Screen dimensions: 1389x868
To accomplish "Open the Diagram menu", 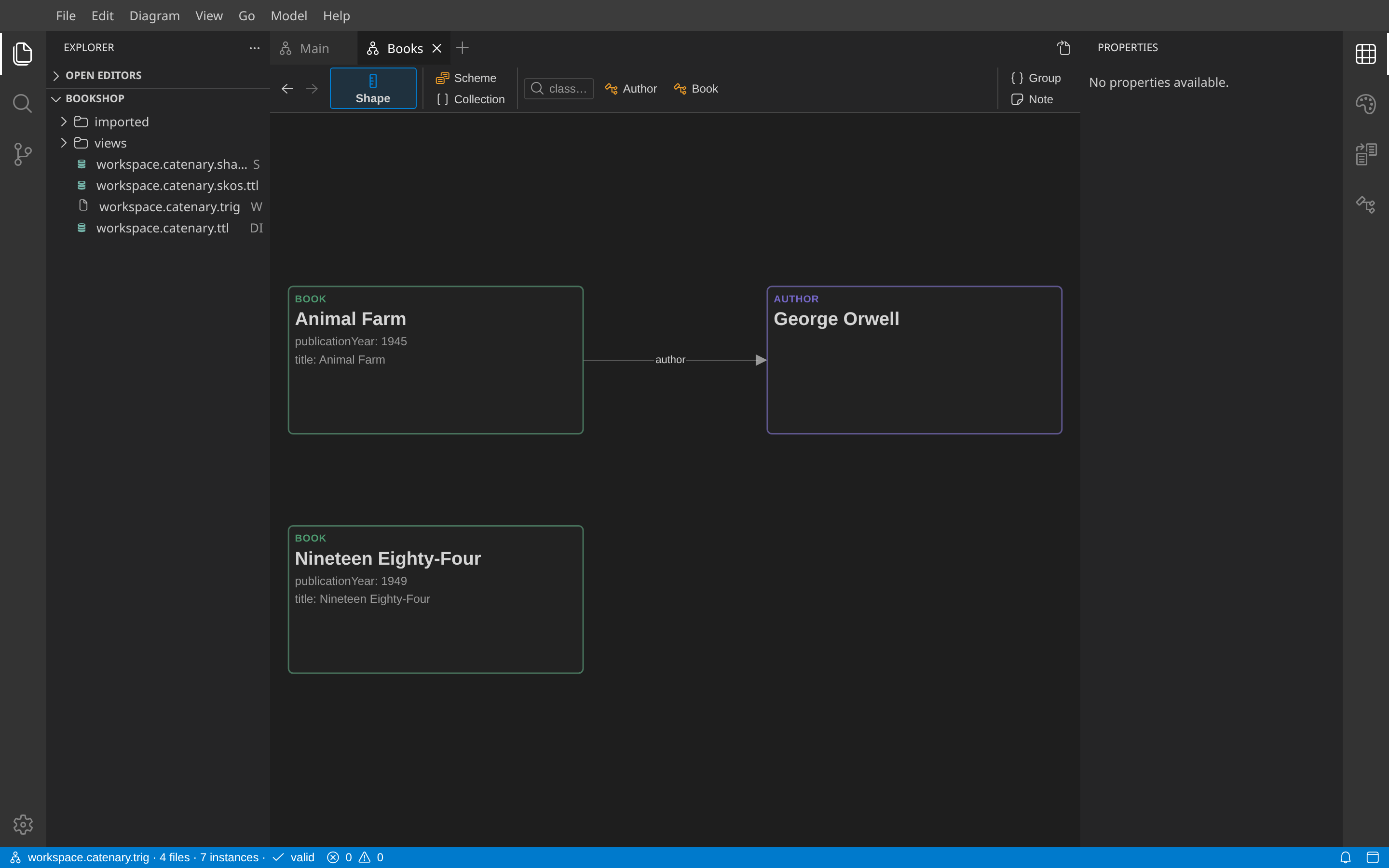I will (154, 15).
